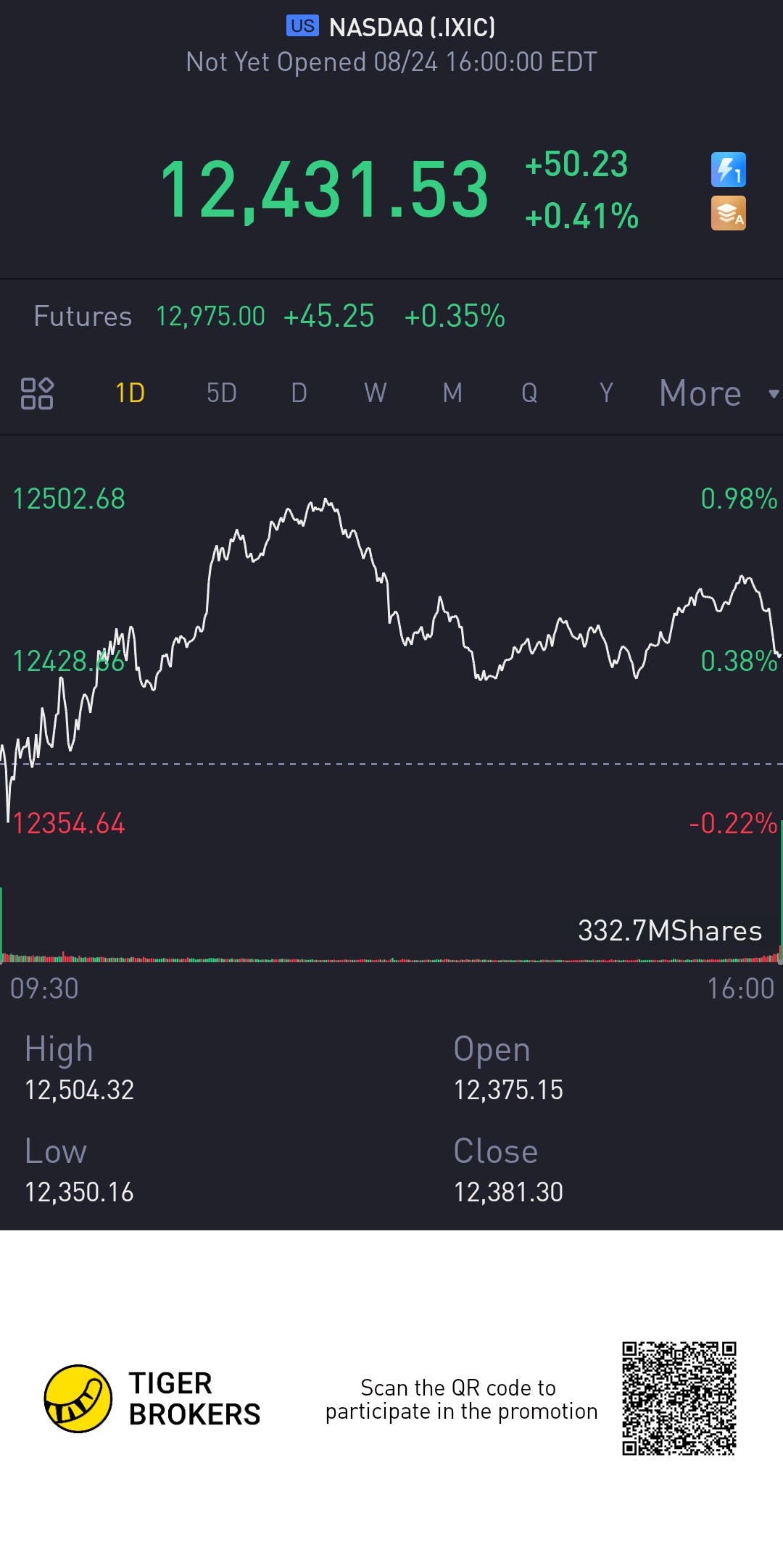Expand the More periods dropdown
The height and width of the screenshot is (1568, 783).
pyautogui.click(x=700, y=393)
